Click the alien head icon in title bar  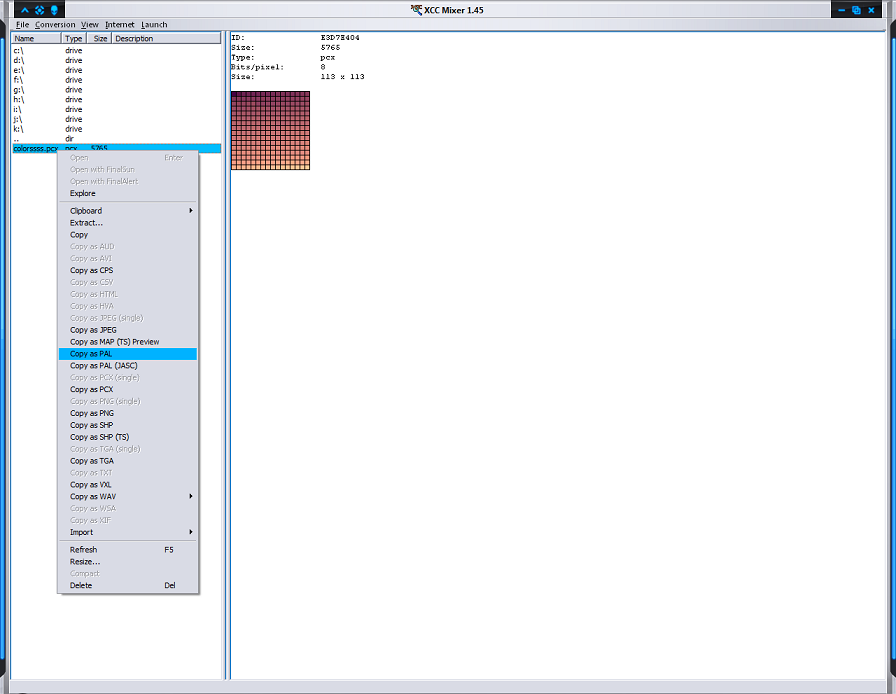click(53, 10)
